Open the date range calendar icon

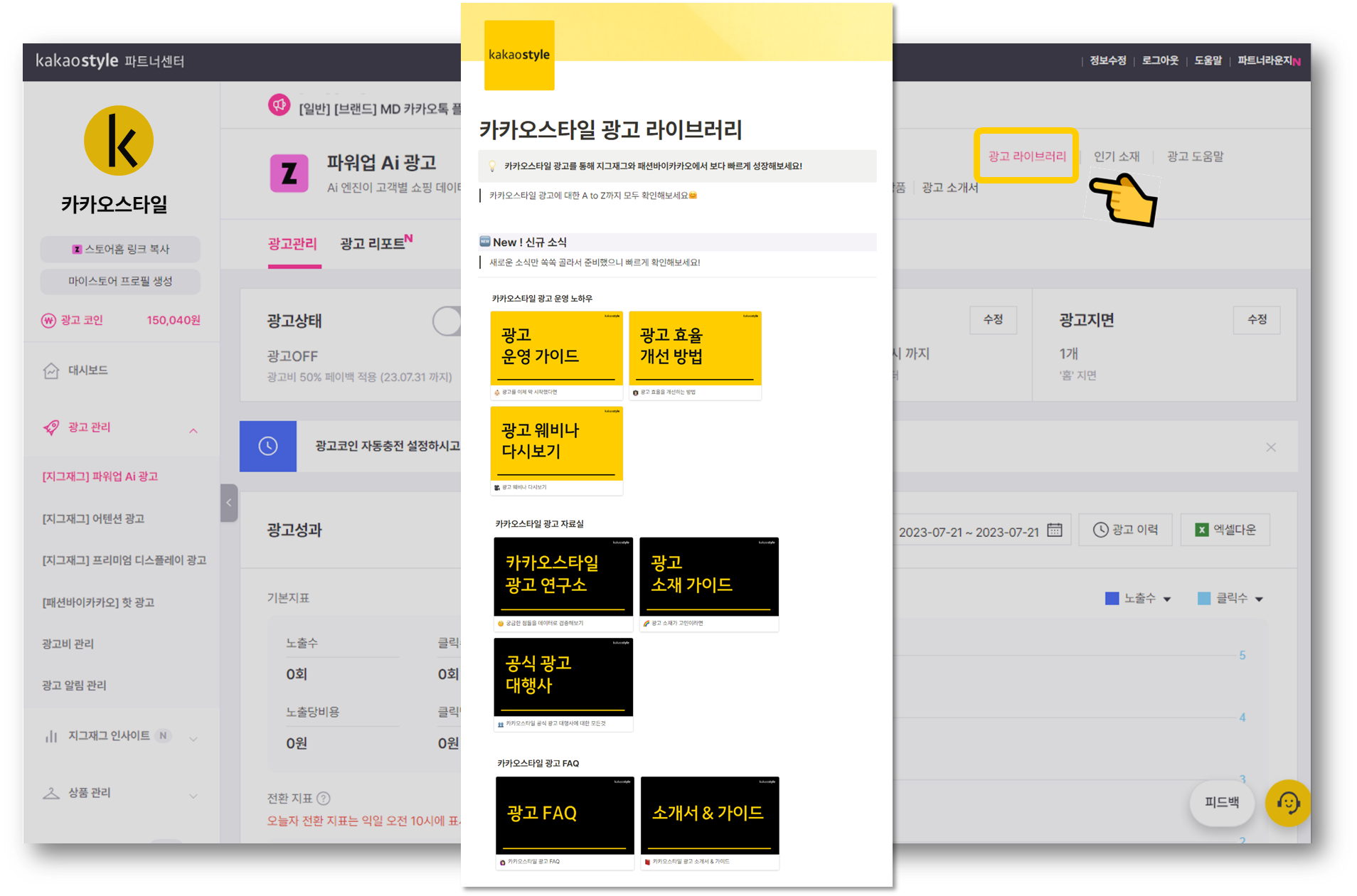tap(1055, 530)
